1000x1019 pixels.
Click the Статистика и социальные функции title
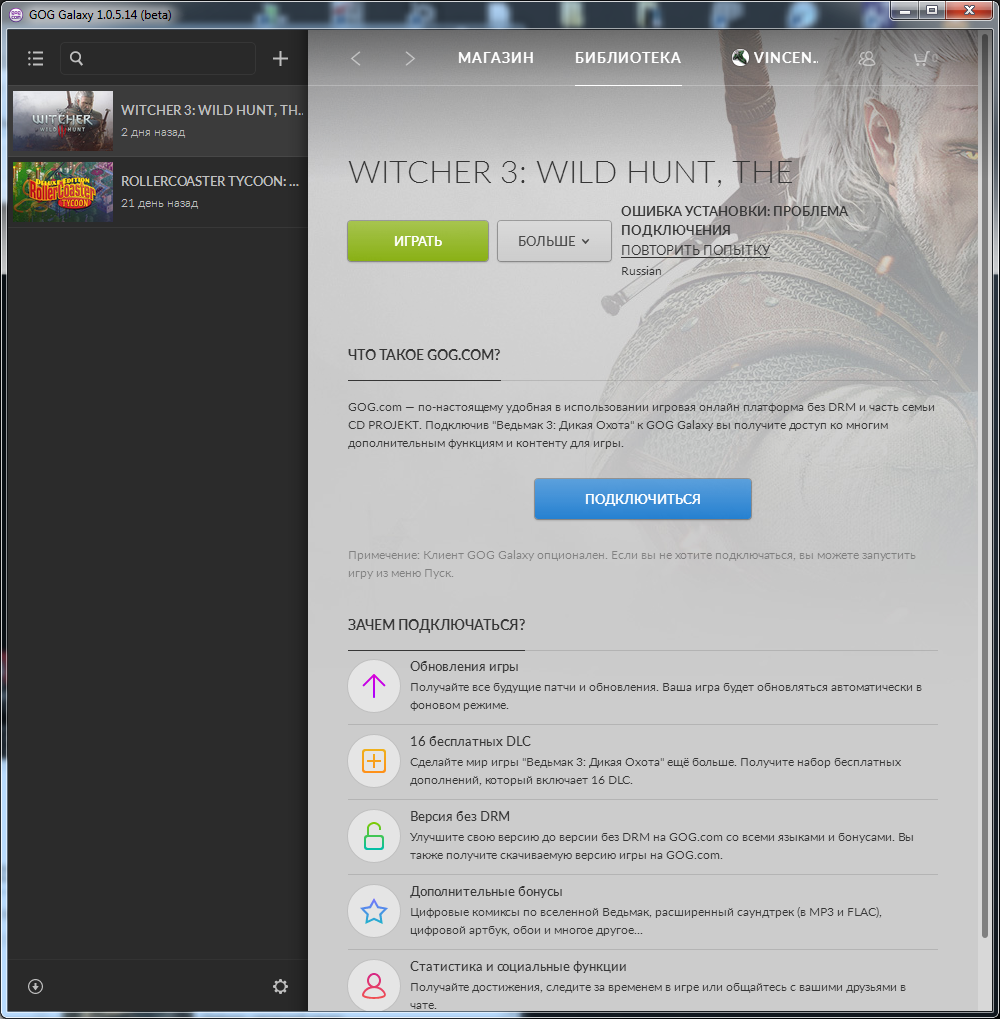(518, 966)
